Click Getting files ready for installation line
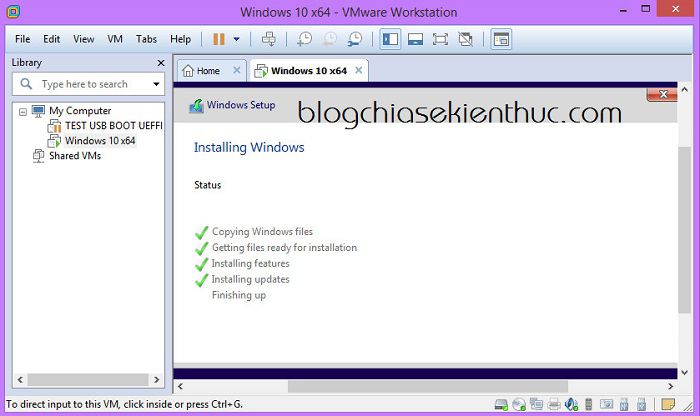The image size is (700, 416). pyautogui.click(x=284, y=247)
